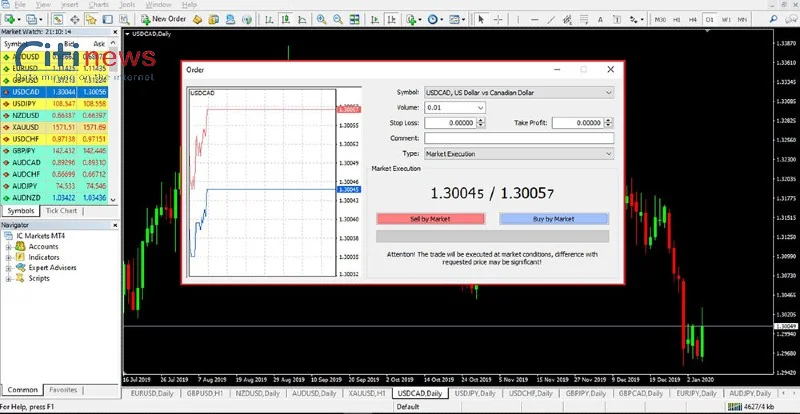Click Buy by Market button
The image size is (800, 414).
tap(554, 219)
